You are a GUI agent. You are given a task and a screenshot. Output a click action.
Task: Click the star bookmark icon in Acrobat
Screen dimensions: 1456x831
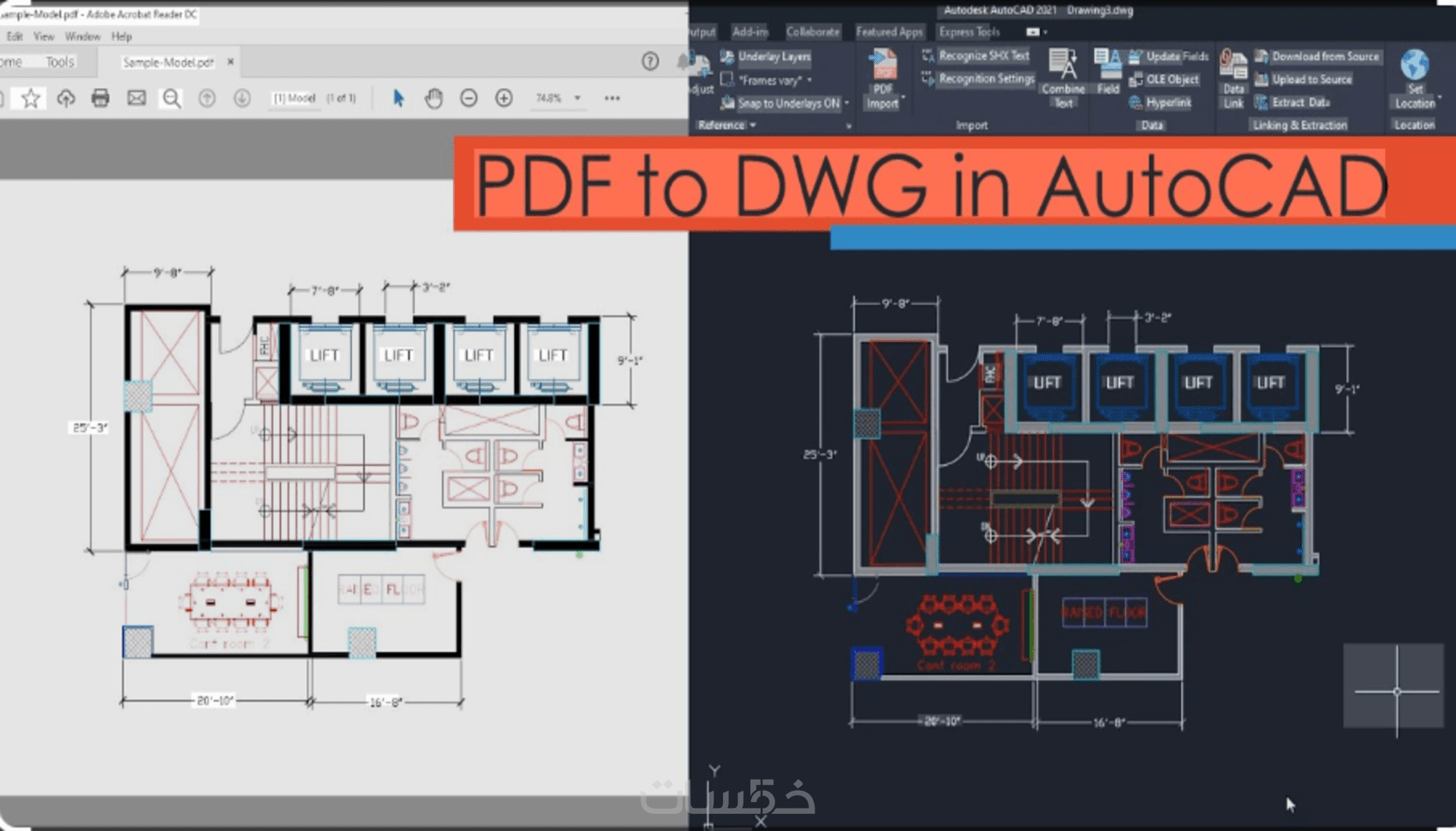point(31,99)
